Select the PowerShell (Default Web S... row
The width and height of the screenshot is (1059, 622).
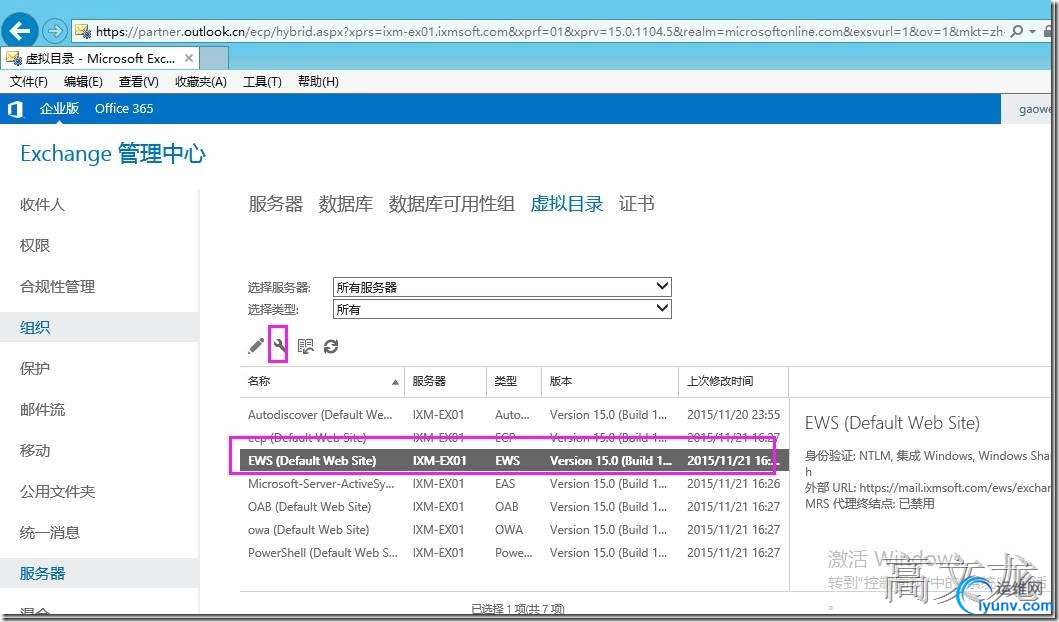(x=514, y=552)
